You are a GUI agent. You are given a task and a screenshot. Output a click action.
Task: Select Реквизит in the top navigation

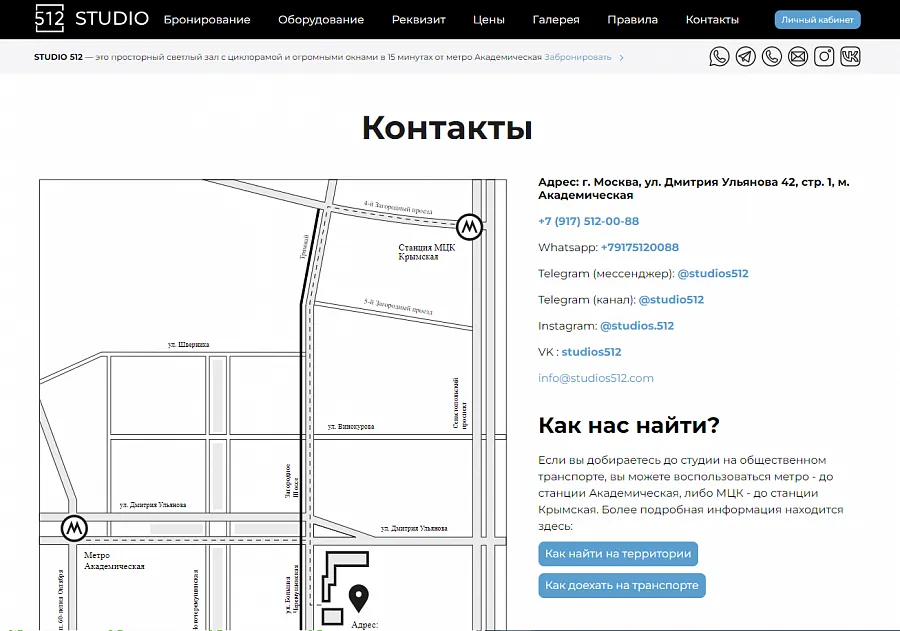pyautogui.click(x=418, y=20)
